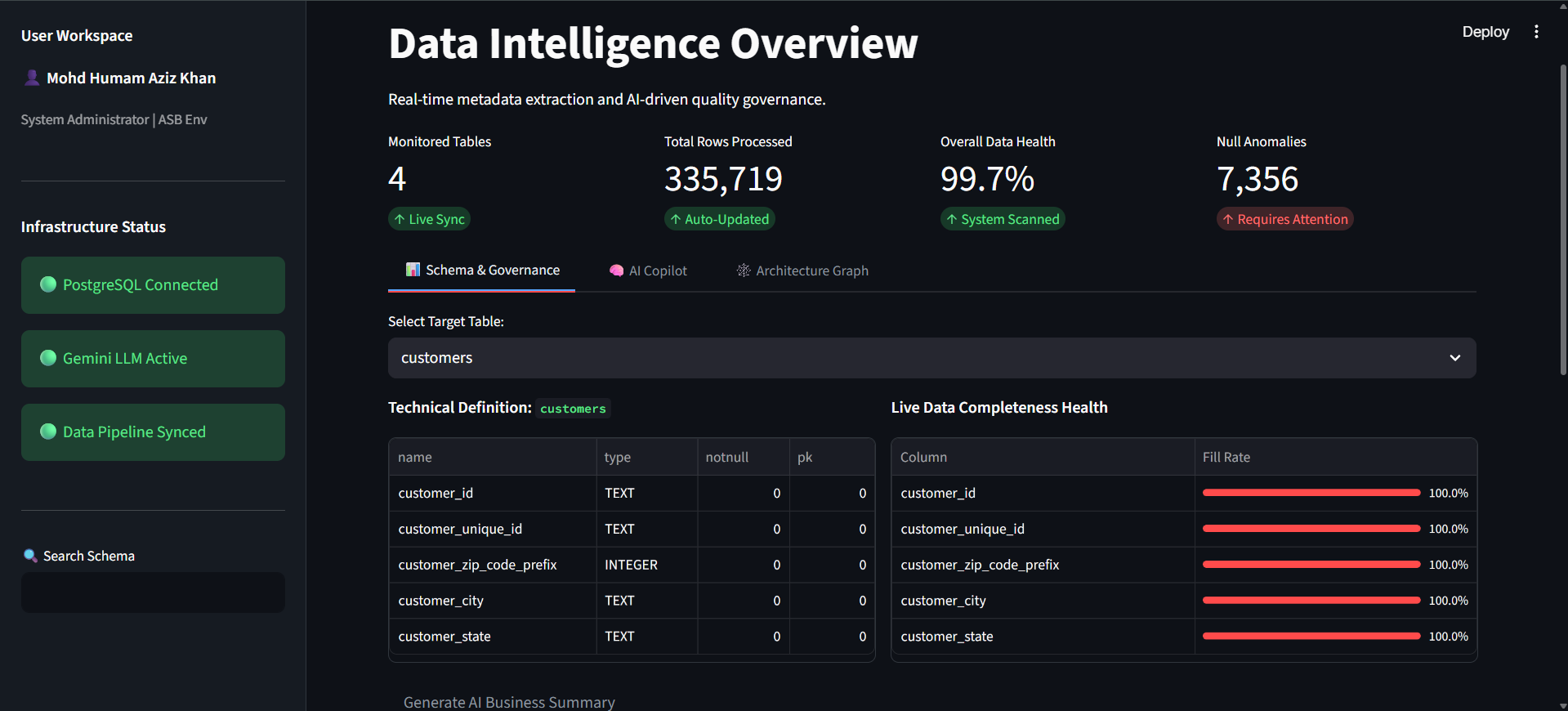Click the 'name' column header
1568x711 pixels.
click(x=493, y=457)
